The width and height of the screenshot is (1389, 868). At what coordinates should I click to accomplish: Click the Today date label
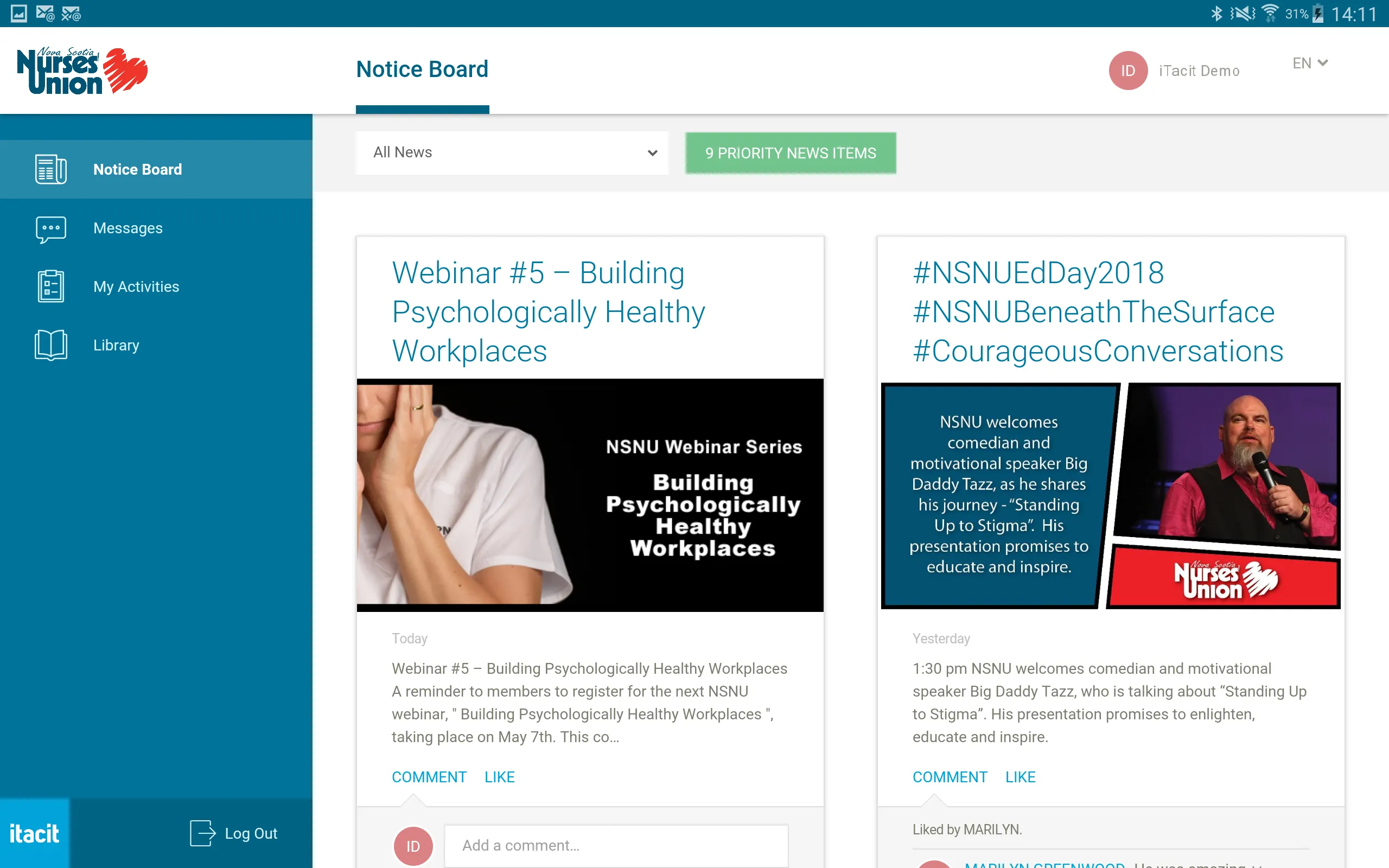(x=409, y=639)
